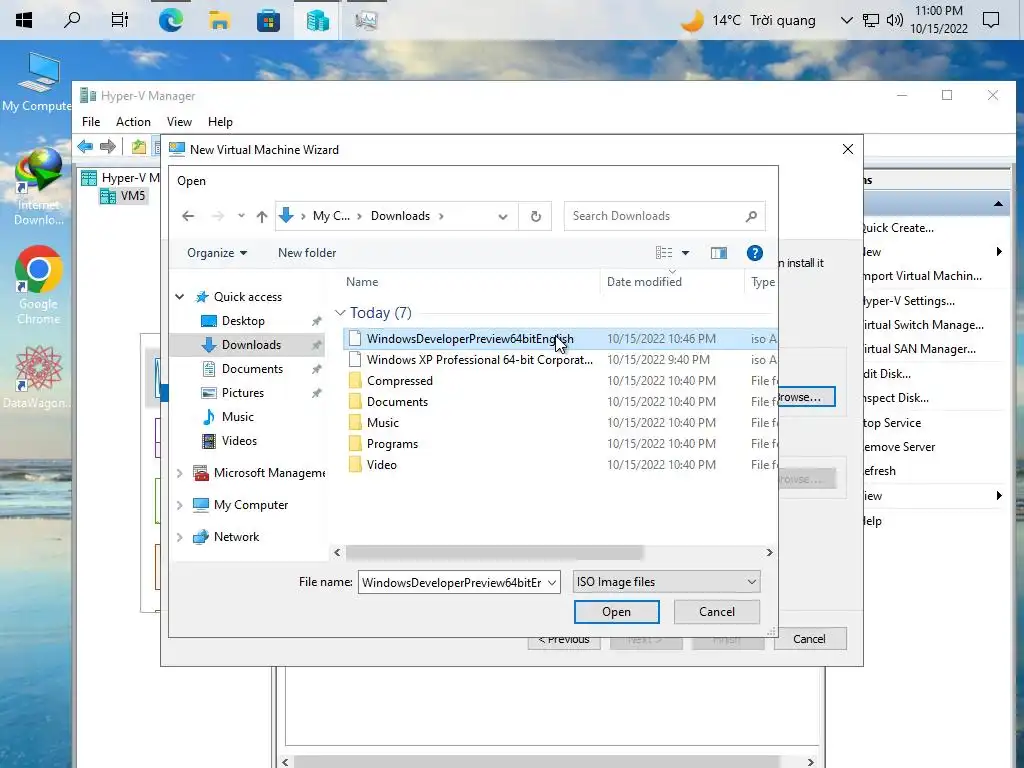Open Microsoft Edge from taskbar
This screenshot has width=1024, height=768.
pos(170,20)
